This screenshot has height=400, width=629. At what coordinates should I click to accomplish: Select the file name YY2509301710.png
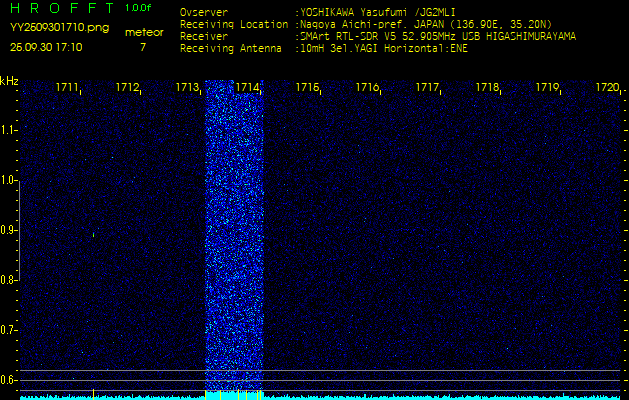coord(59,28)
